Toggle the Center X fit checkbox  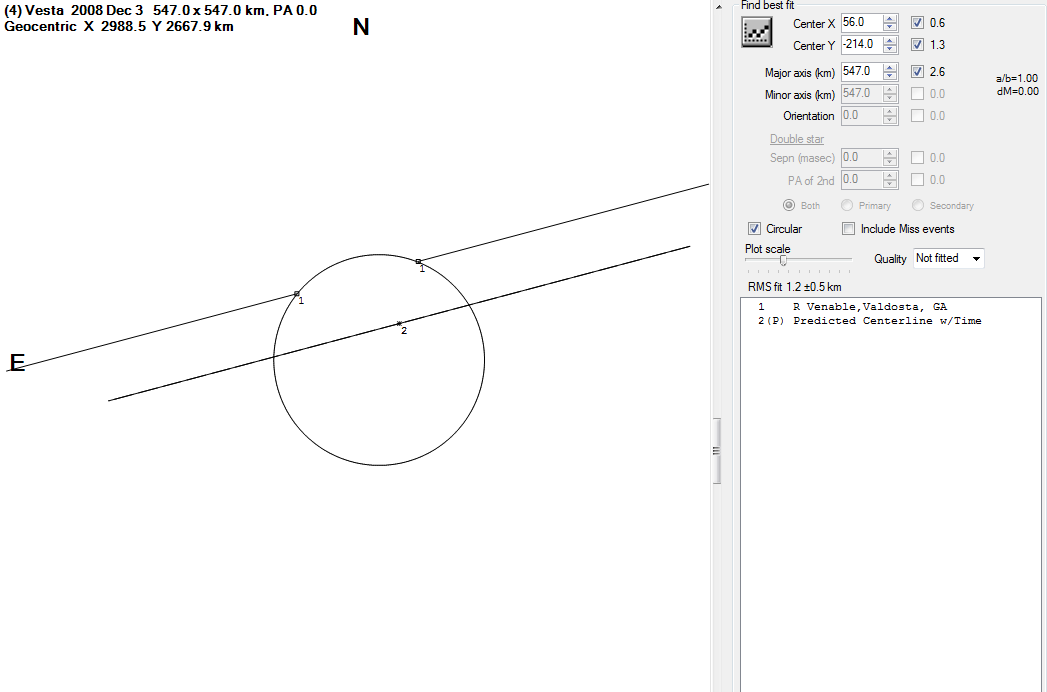[x=917, y=23]
